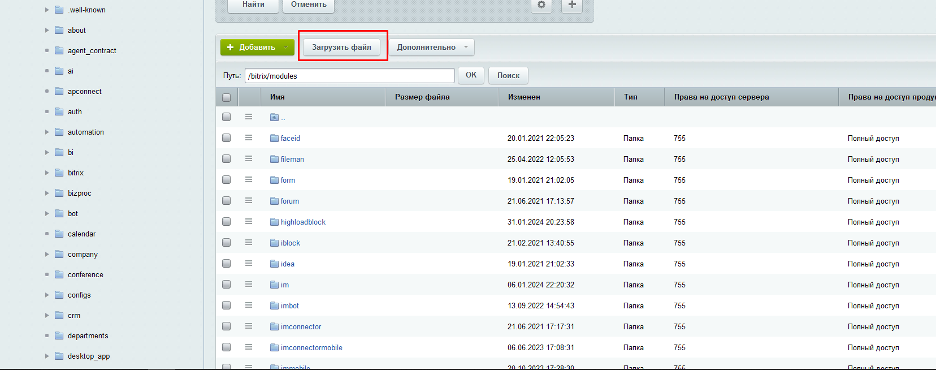Confirm the path with the OK button

tap(470, 76)
